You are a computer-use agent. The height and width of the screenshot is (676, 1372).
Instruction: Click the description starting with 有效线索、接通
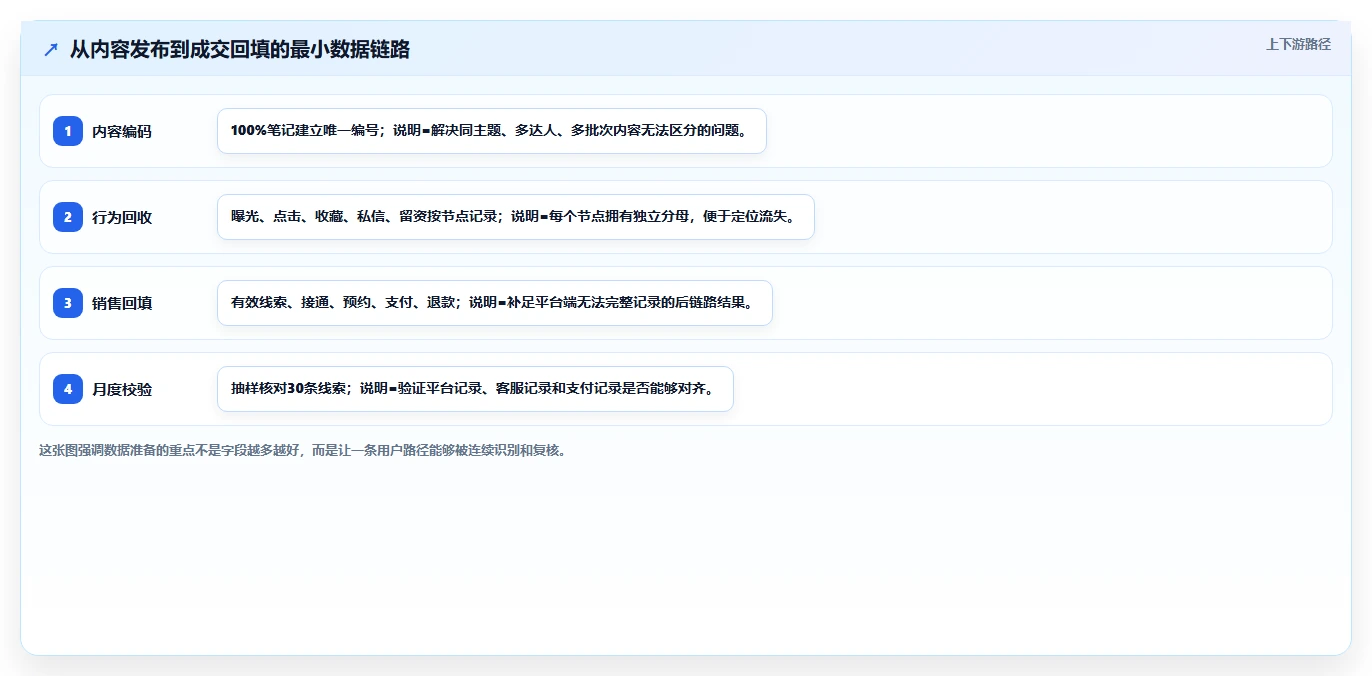pos(495,303)
